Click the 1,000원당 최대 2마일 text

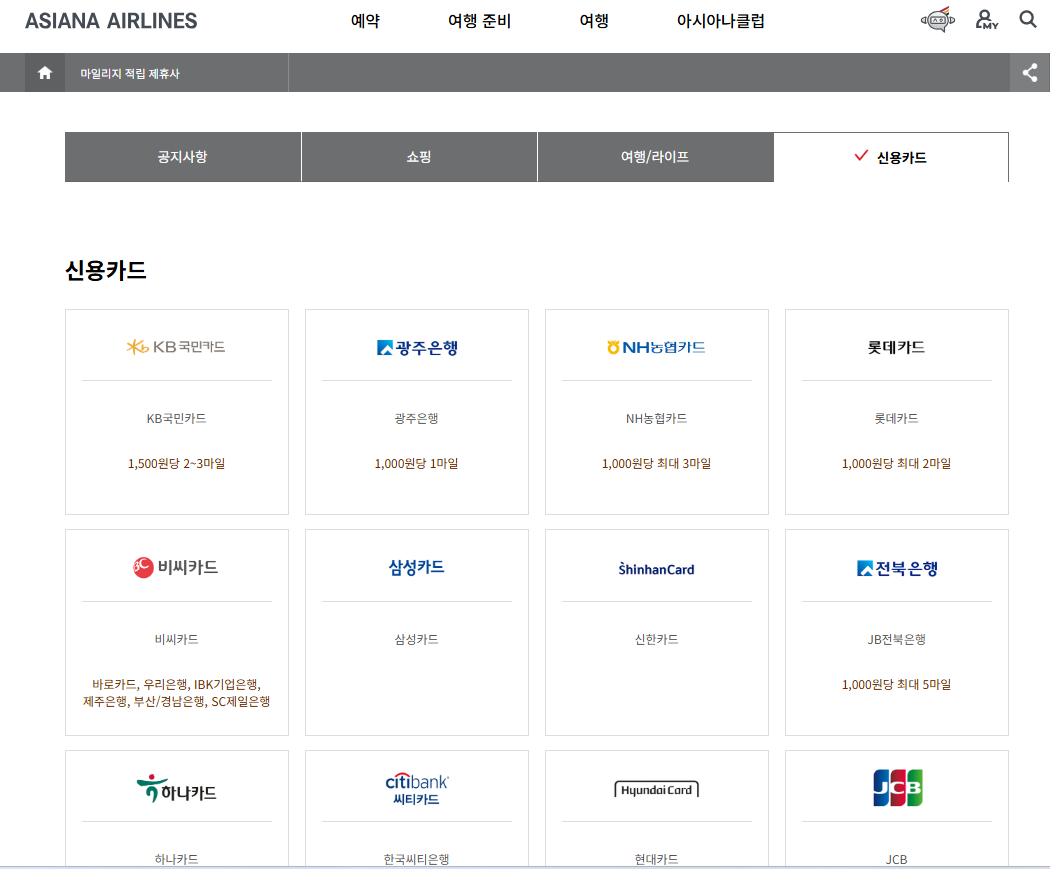point(896,463)
